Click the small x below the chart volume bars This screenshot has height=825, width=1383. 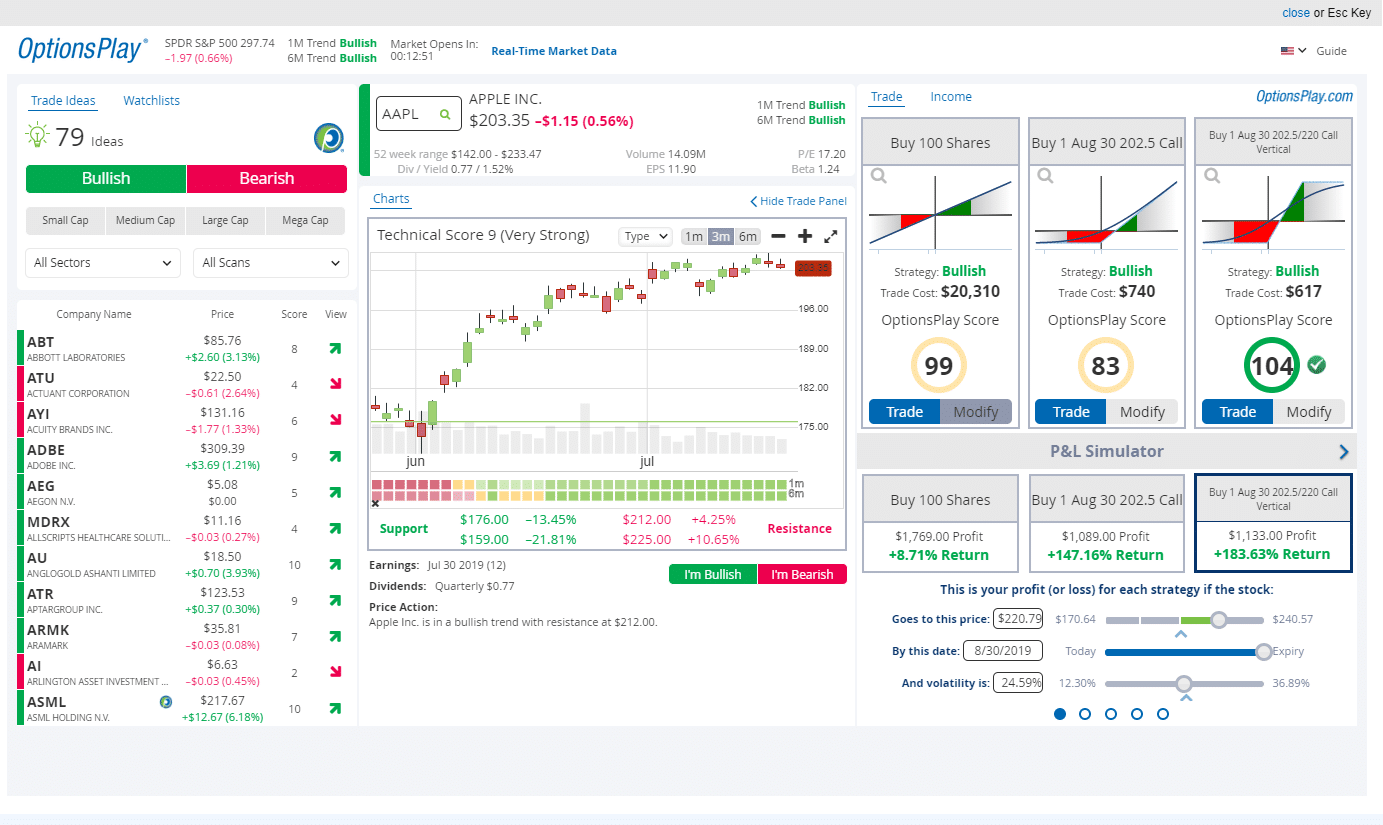376,504
